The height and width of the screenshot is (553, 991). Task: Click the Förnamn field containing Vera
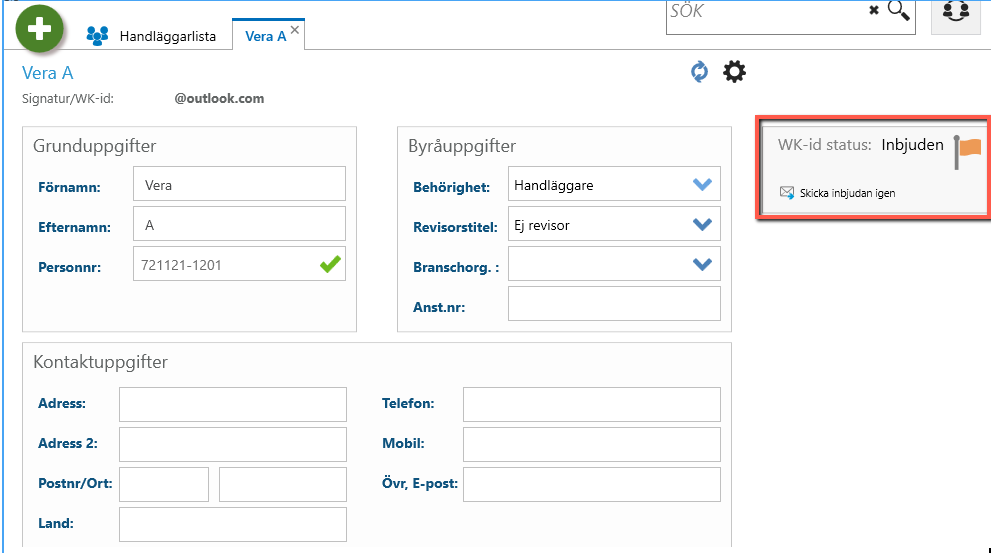240,184
